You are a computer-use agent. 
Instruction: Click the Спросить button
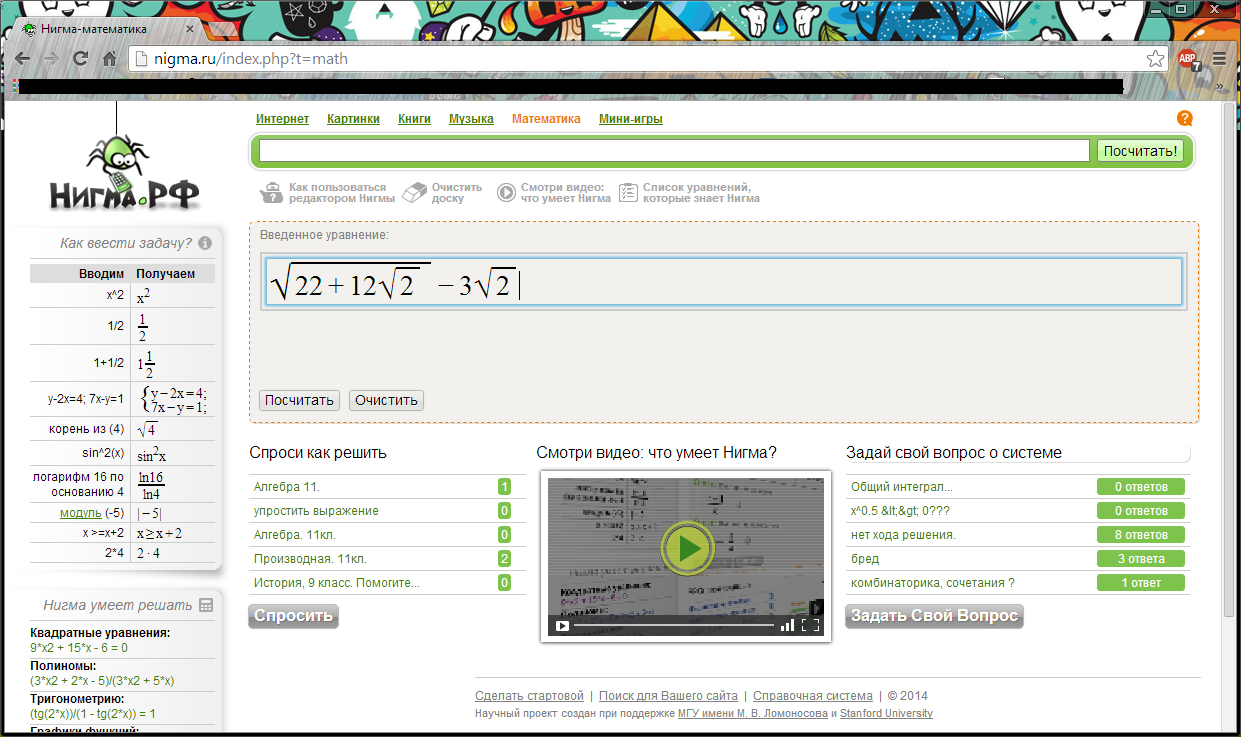[x=293, y=616]
